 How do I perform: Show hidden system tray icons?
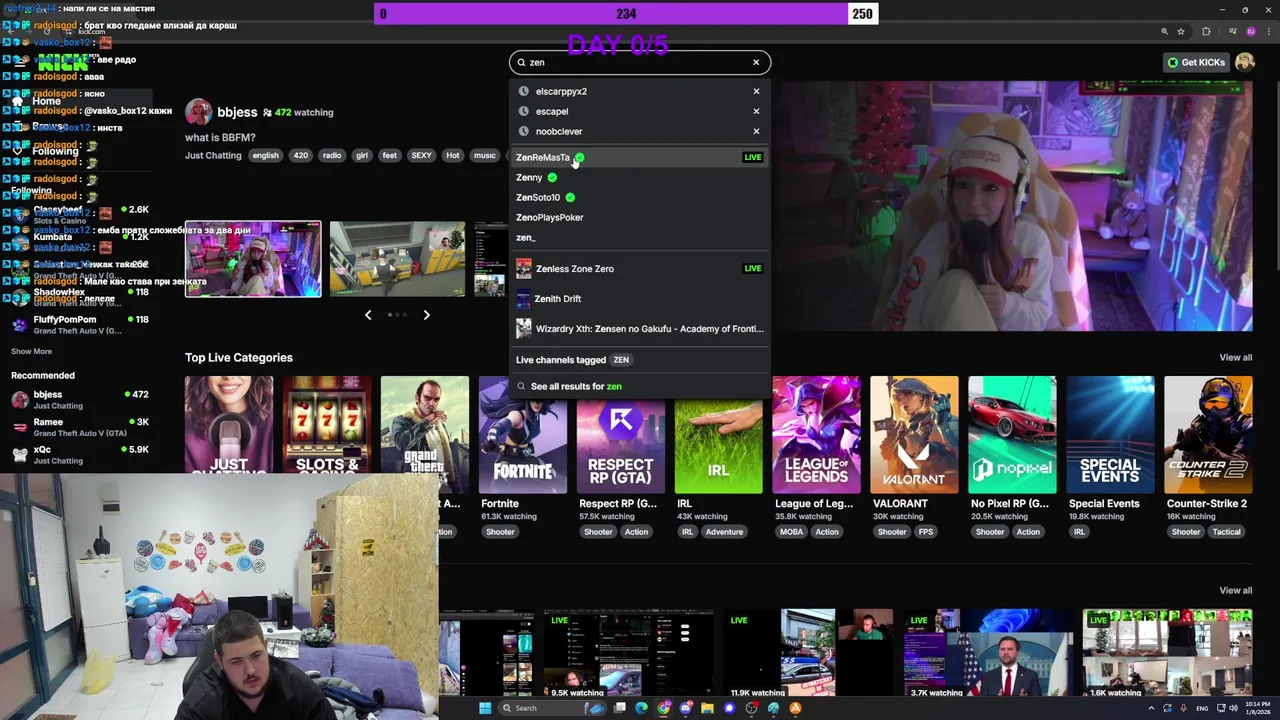click(1151, 708)
